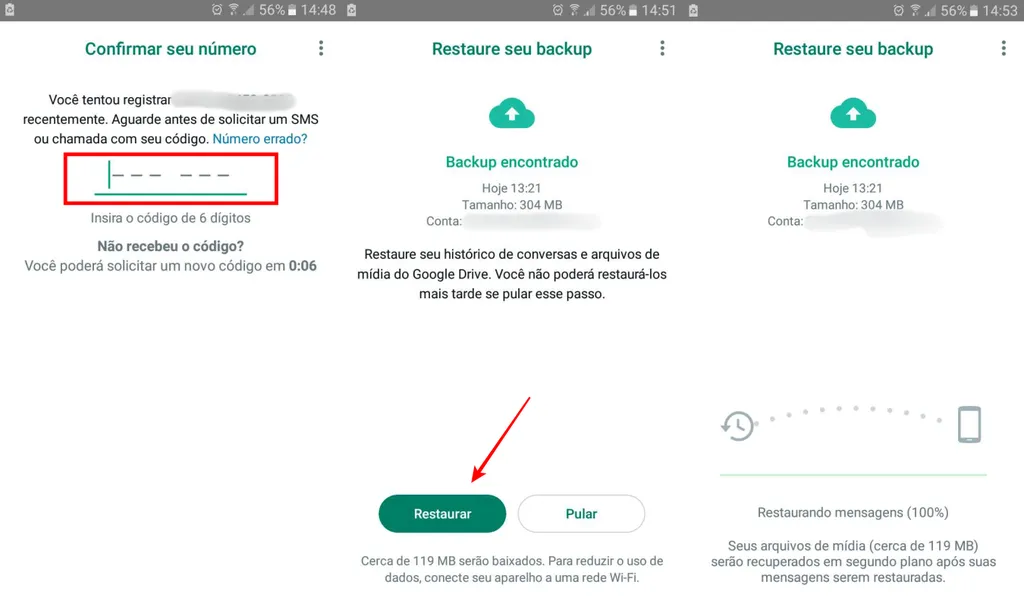This screenshot has height=607, width=1024.
Task: Tap Tamanho: 304 MB on middle screen
Action: coord(512,205)
